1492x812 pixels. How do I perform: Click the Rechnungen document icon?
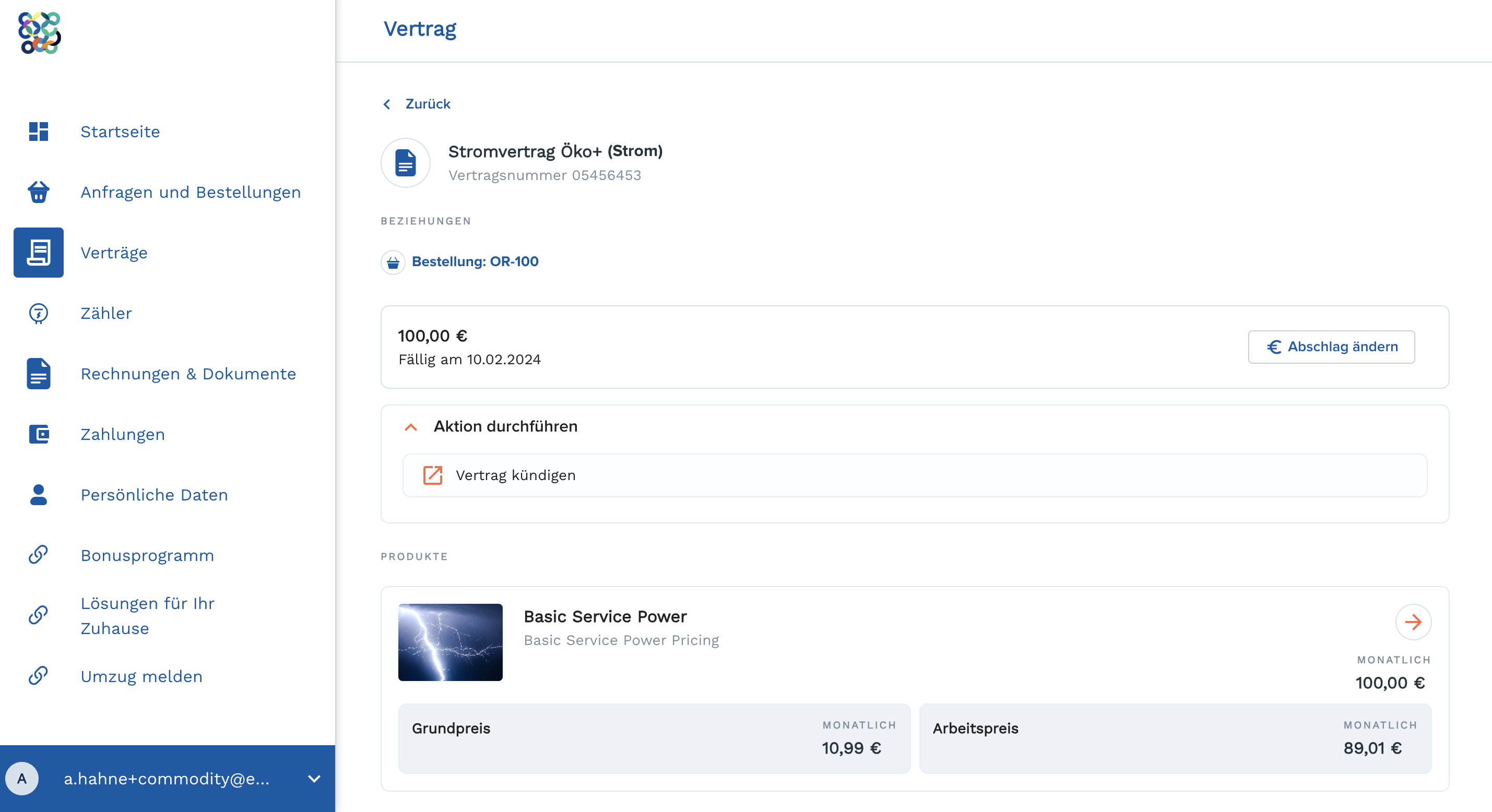pyautogui.click(x=38, y=374)
